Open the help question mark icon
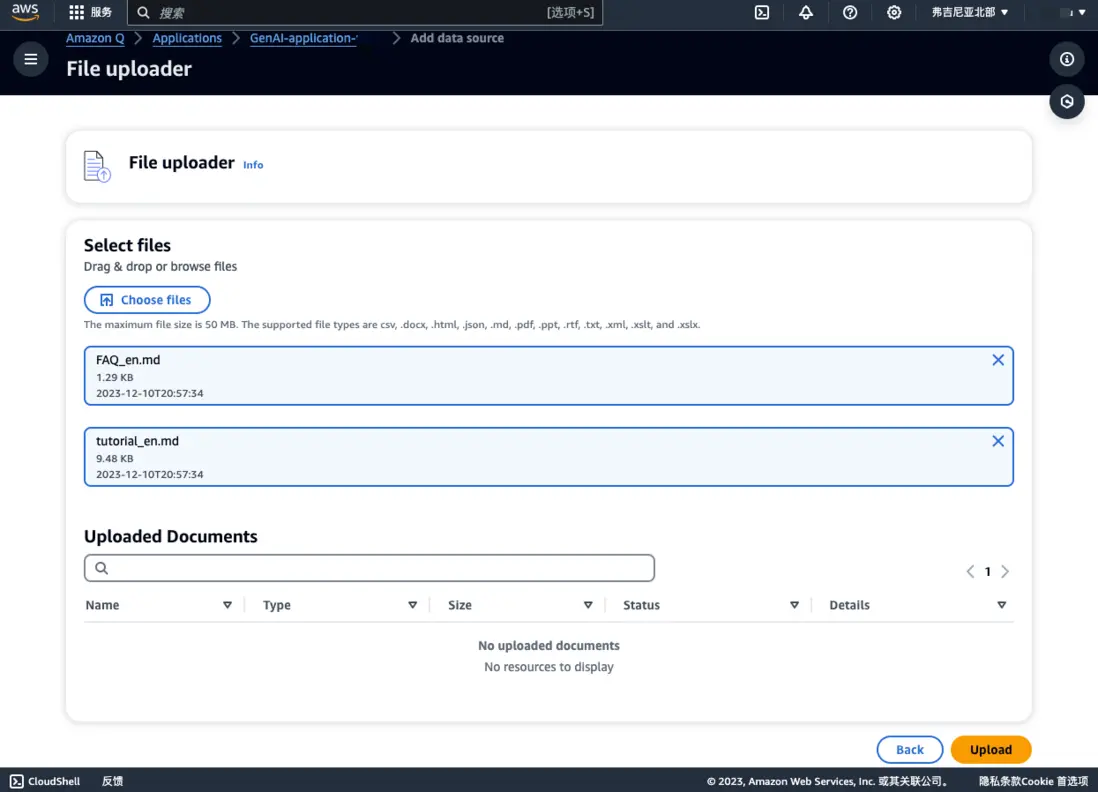The image size is (1098, 792). click(849, 12)
